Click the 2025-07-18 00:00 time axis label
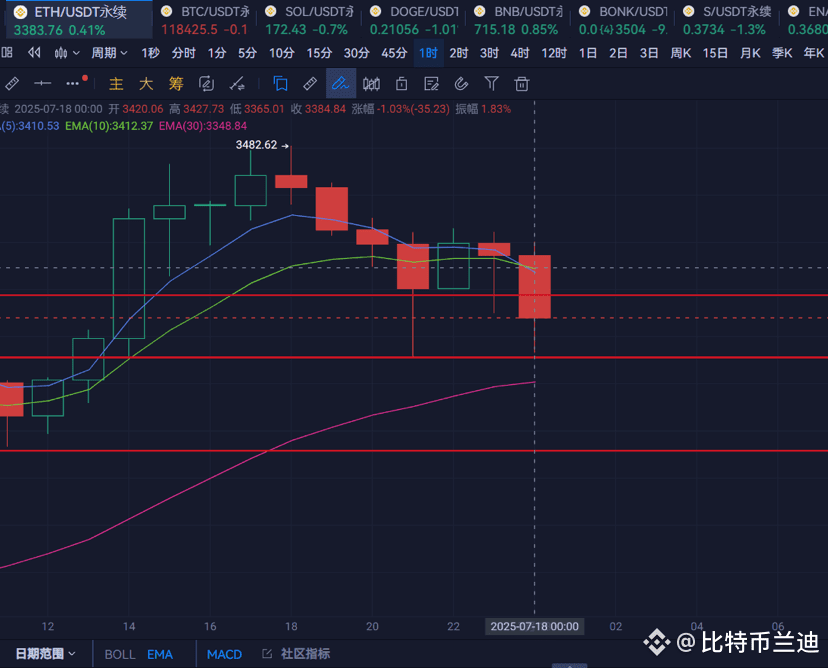The image size is (828, 668). click(x=534, y=626)
